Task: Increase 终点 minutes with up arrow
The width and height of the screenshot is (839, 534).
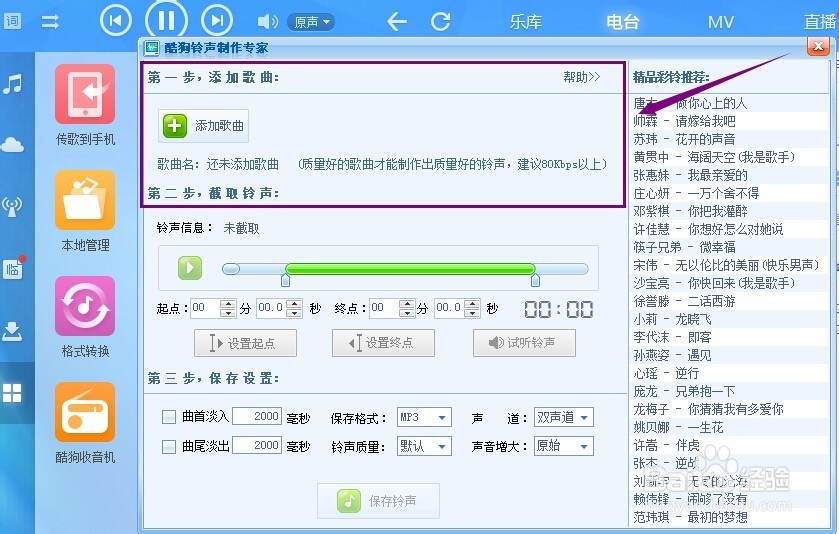Action: pos(407,303)
